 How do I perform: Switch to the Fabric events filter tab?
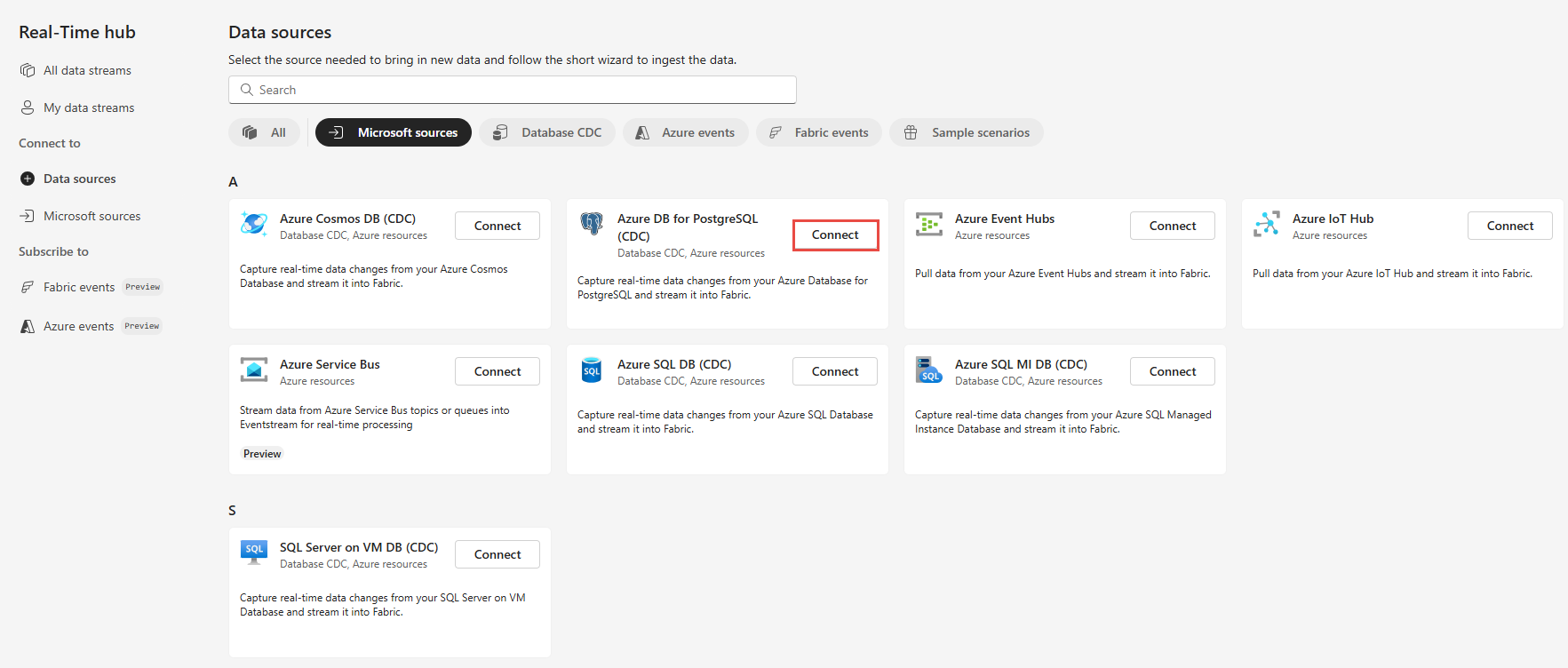click(x=819, y=132)
